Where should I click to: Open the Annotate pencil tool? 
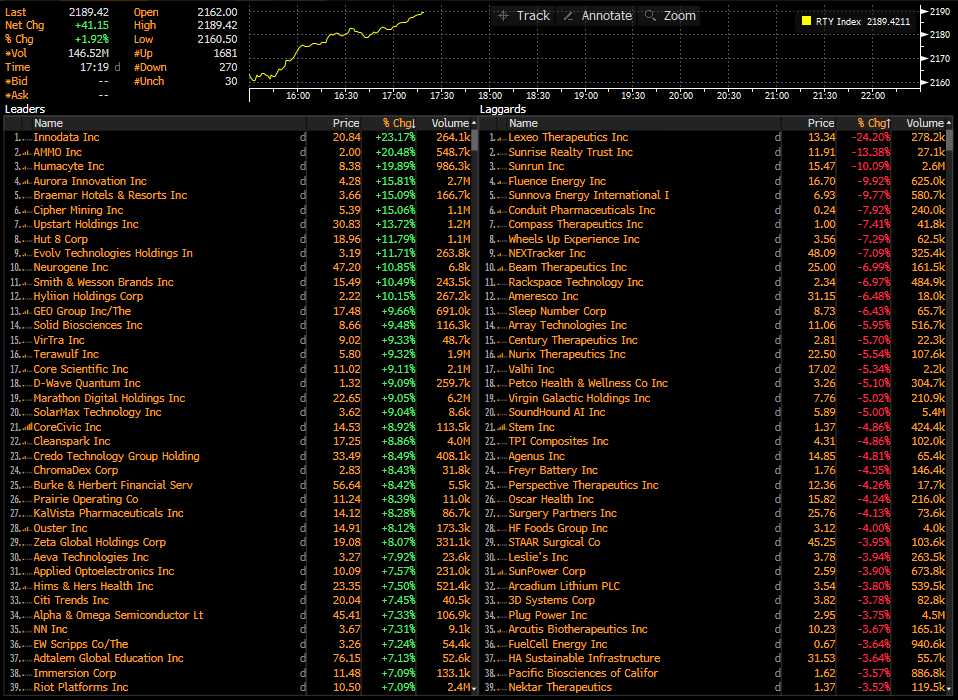(x=598, y=16)
